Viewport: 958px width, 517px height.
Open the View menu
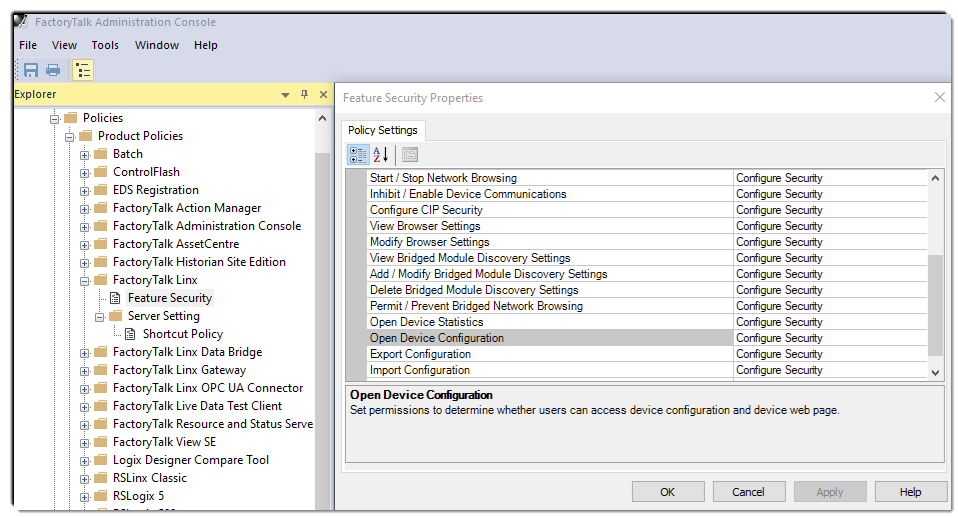tap(64, 45)
